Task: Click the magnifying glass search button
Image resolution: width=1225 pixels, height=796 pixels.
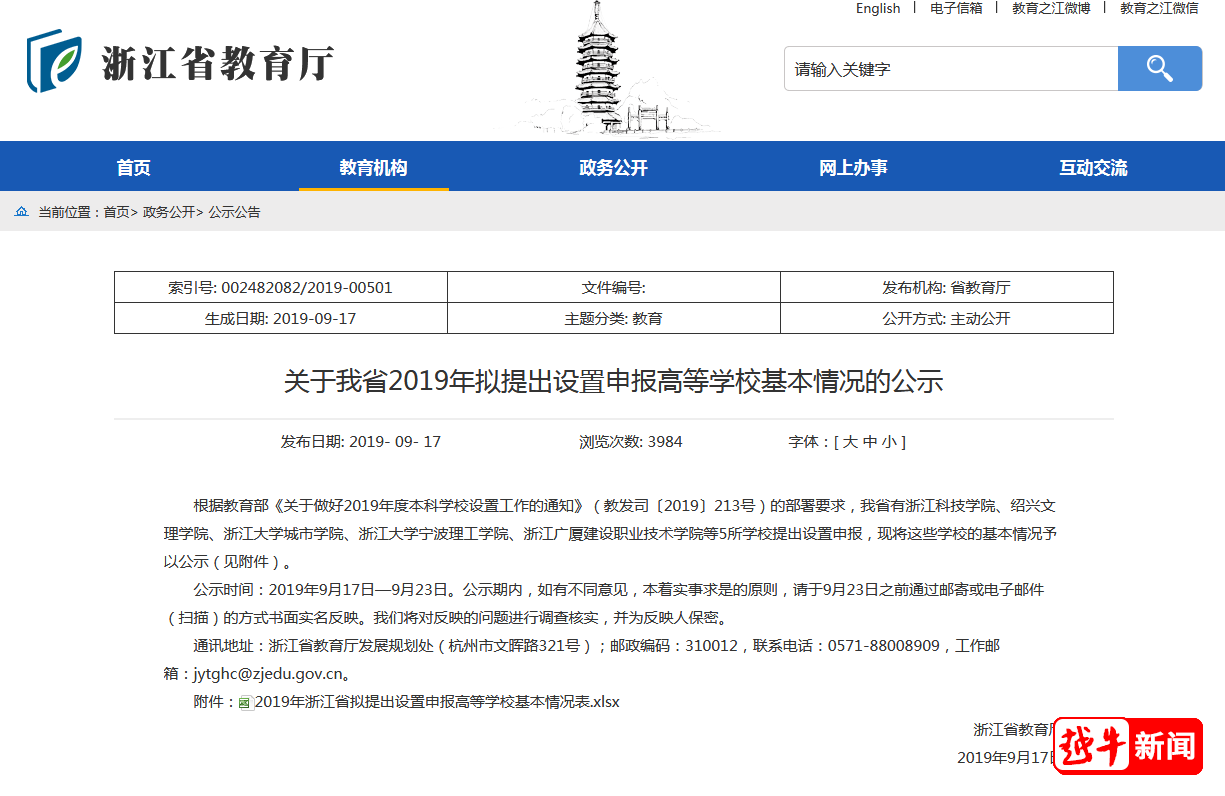Action: [x=1159, y=69]
